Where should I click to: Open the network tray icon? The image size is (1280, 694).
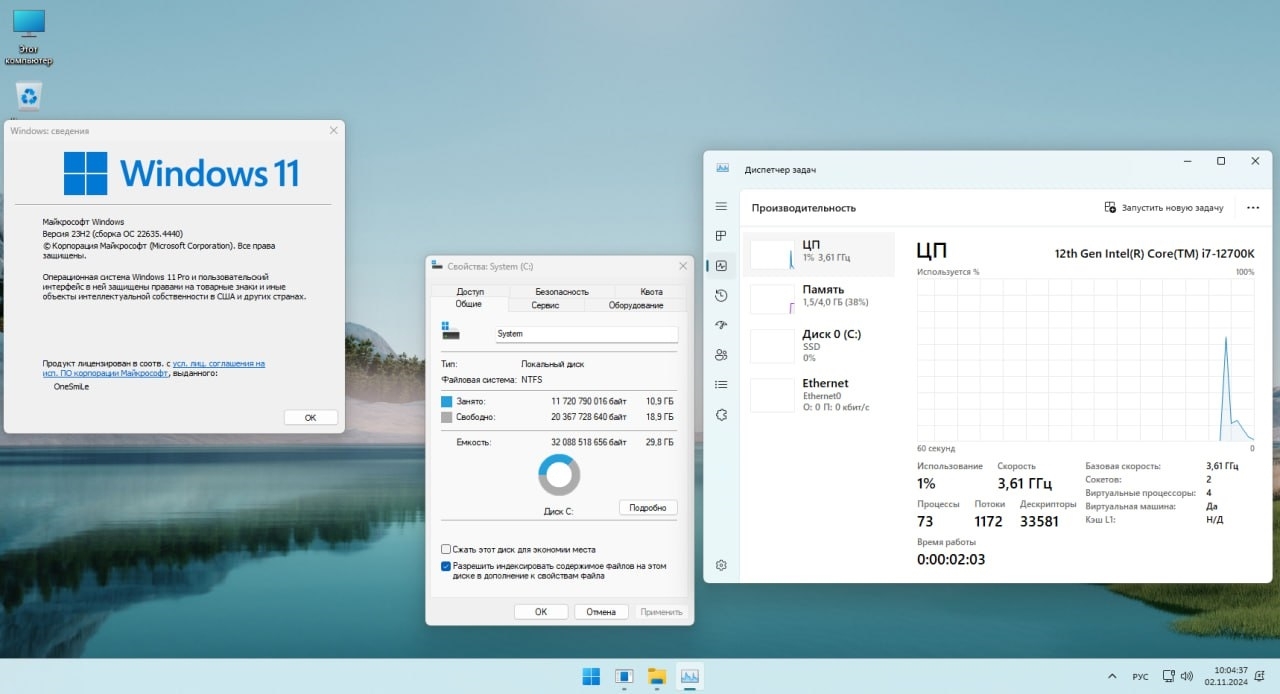pyautogui.click(x=1167, y=676)
